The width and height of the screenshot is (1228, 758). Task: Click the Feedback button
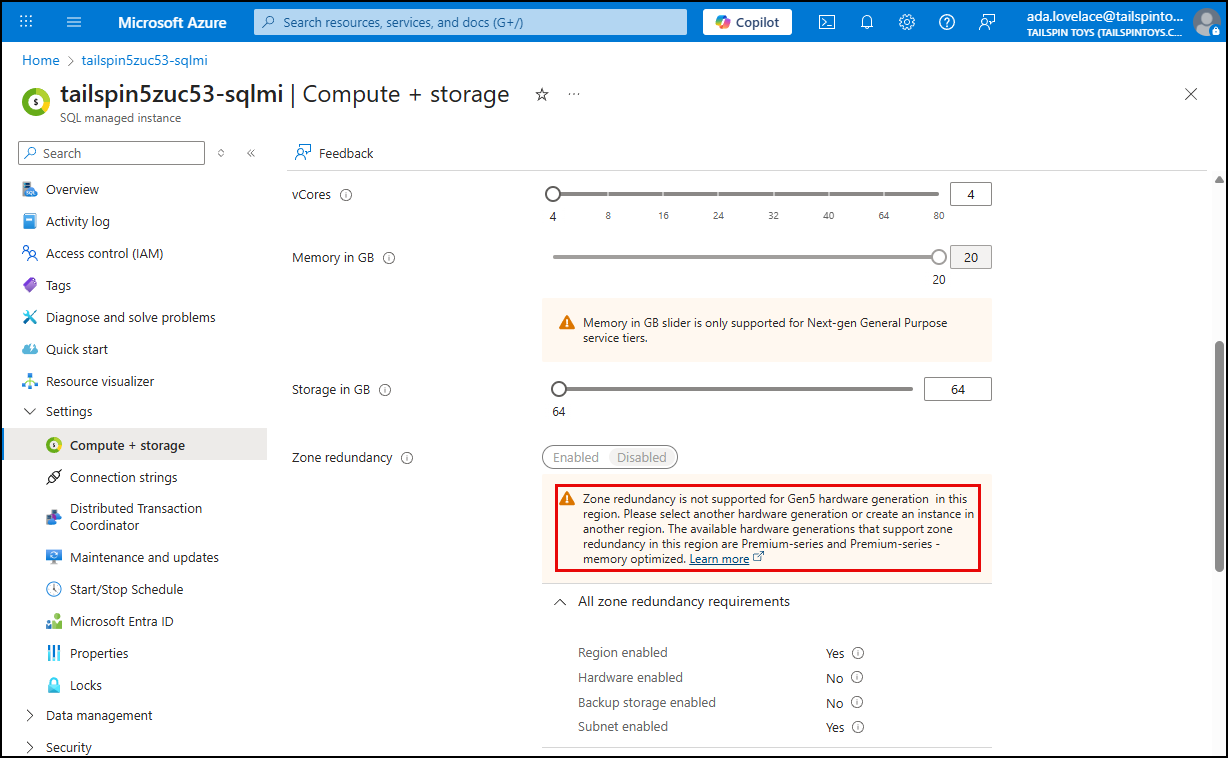(334, 153)
